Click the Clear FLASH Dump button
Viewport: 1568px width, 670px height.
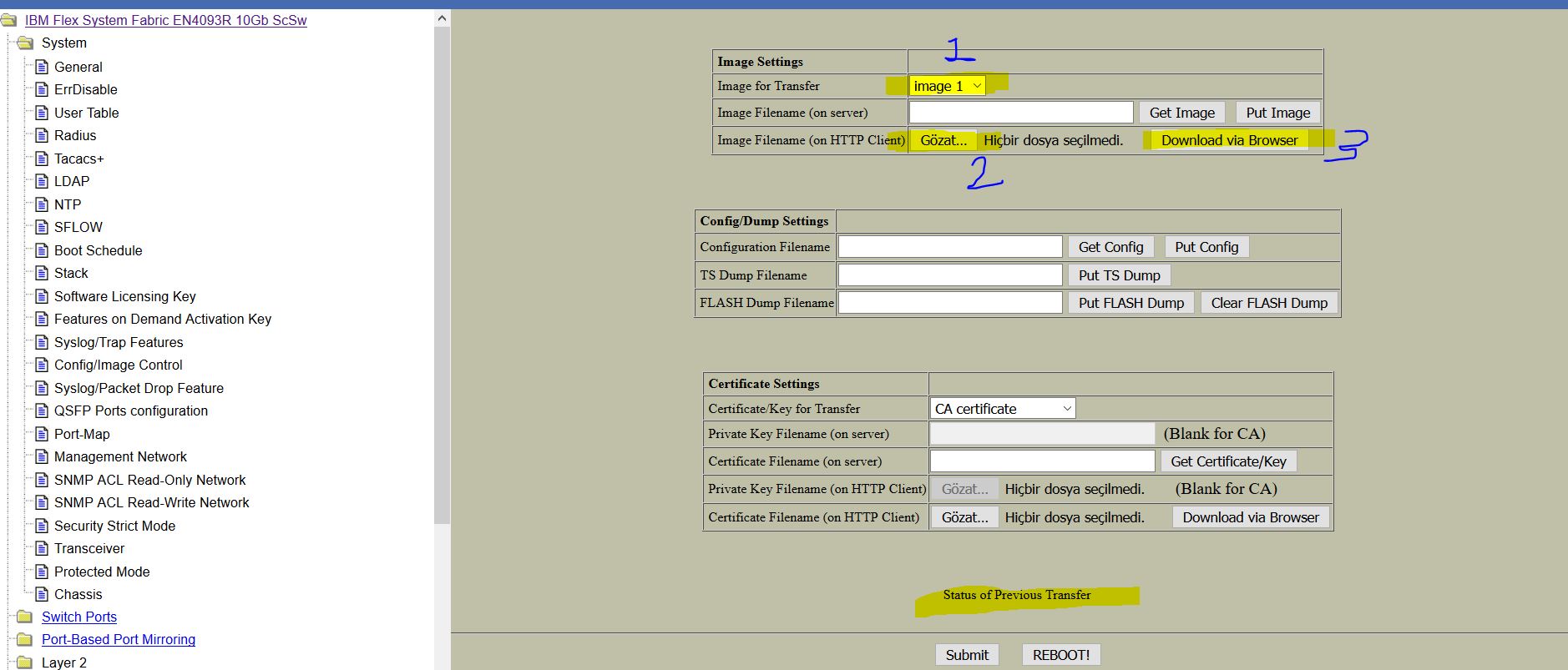1269,303
